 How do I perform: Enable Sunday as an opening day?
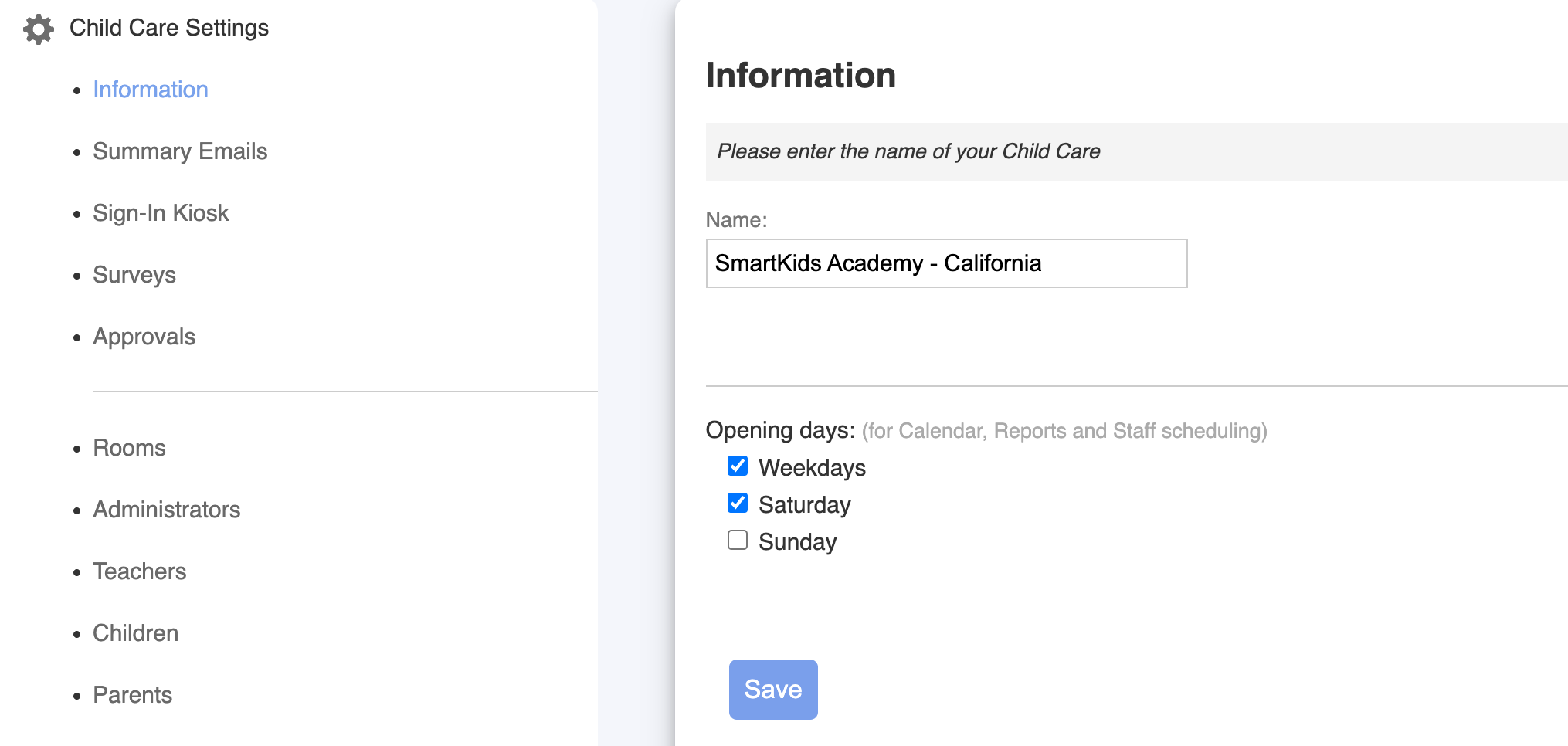click(738, 541)
